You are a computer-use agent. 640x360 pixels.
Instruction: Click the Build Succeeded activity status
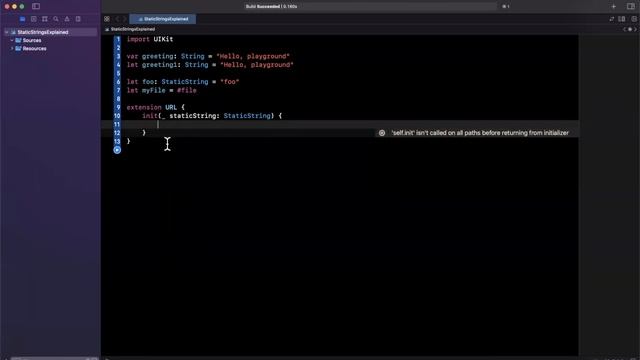[271, 7]
